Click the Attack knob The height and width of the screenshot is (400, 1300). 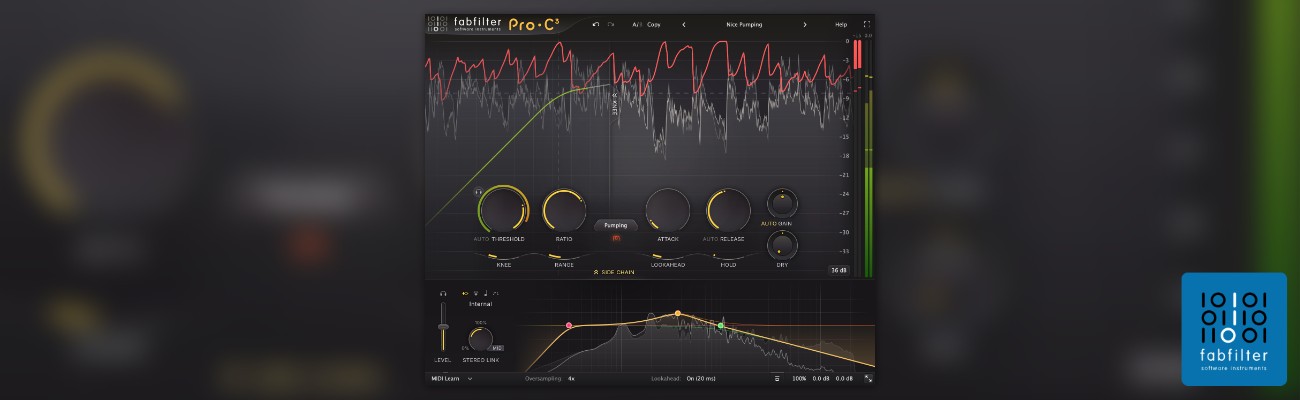pyautogui.click(x=668, y=209)
